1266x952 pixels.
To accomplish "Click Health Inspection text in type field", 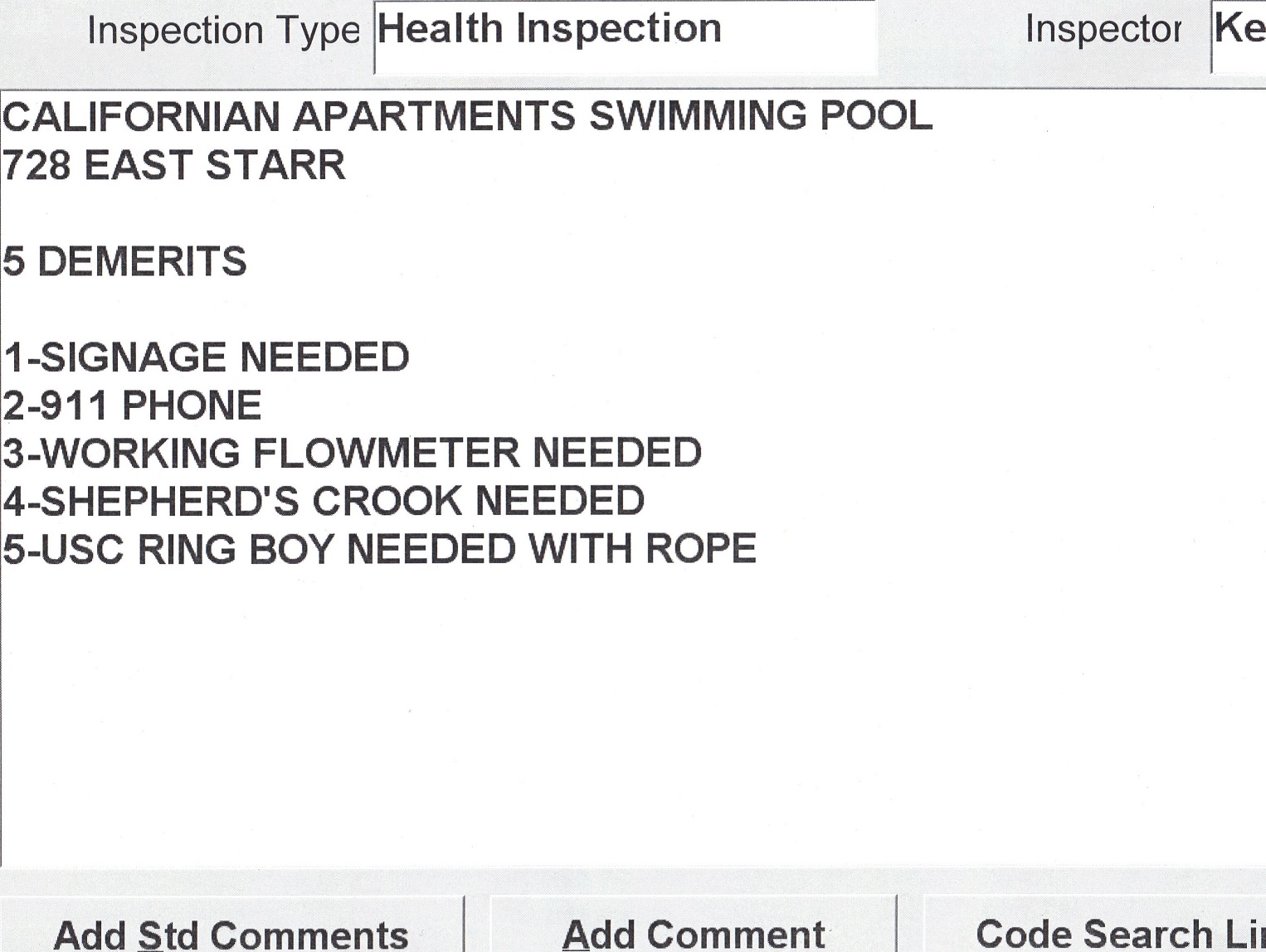I will [x=549, y=29].
